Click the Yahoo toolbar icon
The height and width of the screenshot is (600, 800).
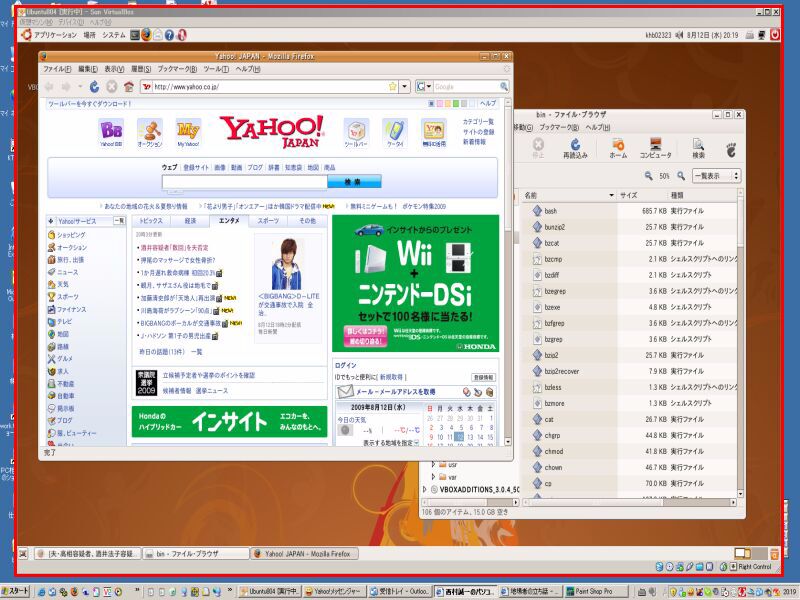[356, 134]
